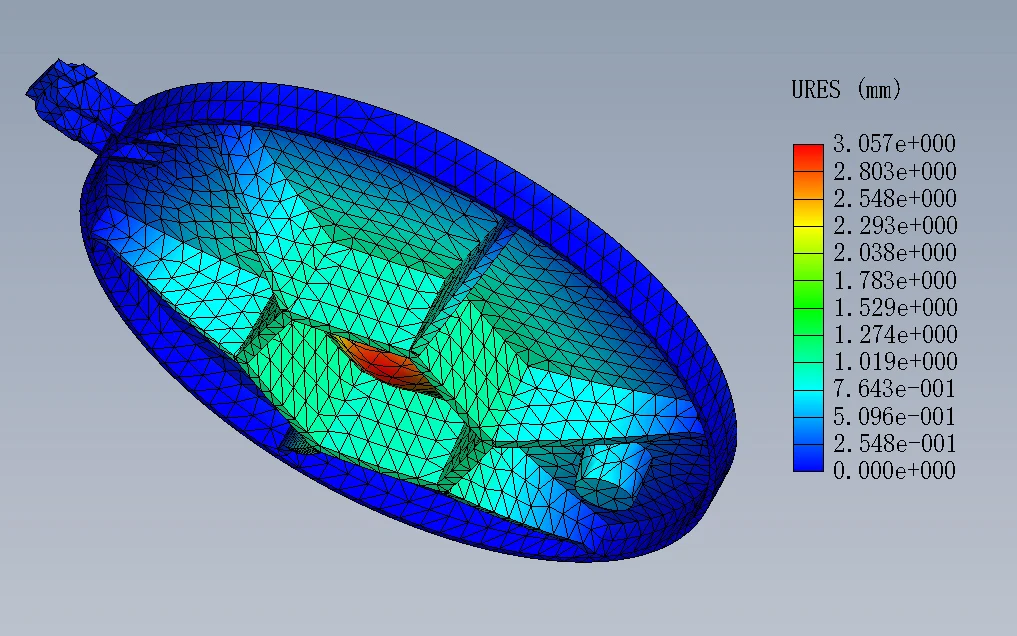Select the 2.803e+000 legend value
1017x636 pixels.
click(894, 172)
